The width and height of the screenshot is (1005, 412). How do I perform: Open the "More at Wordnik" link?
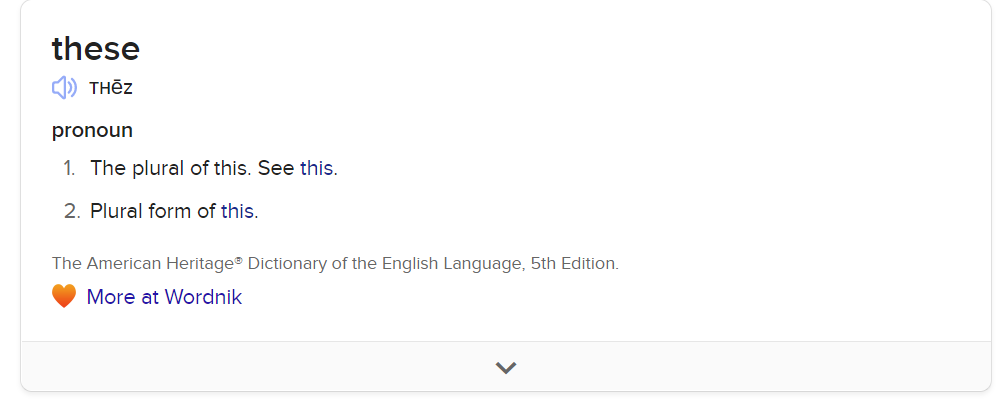pos(164,297)
